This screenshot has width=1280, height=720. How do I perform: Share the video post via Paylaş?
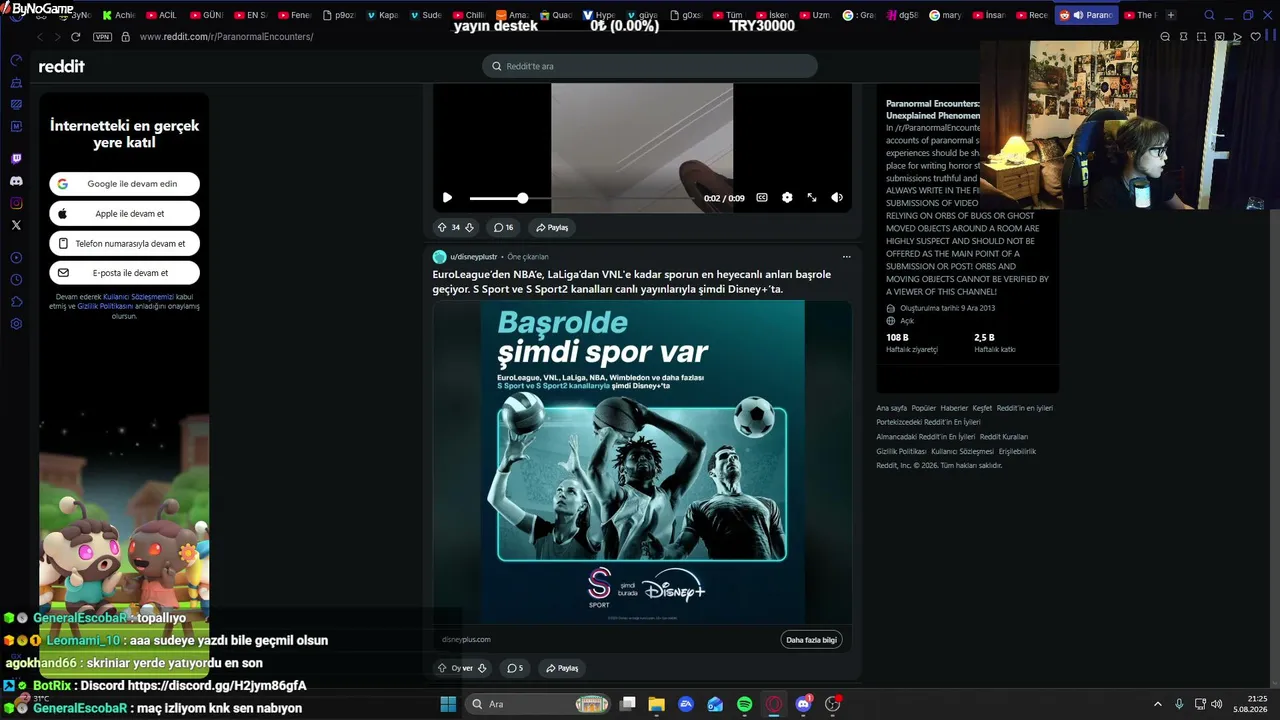pyautogui.click(x=552, y=227)
